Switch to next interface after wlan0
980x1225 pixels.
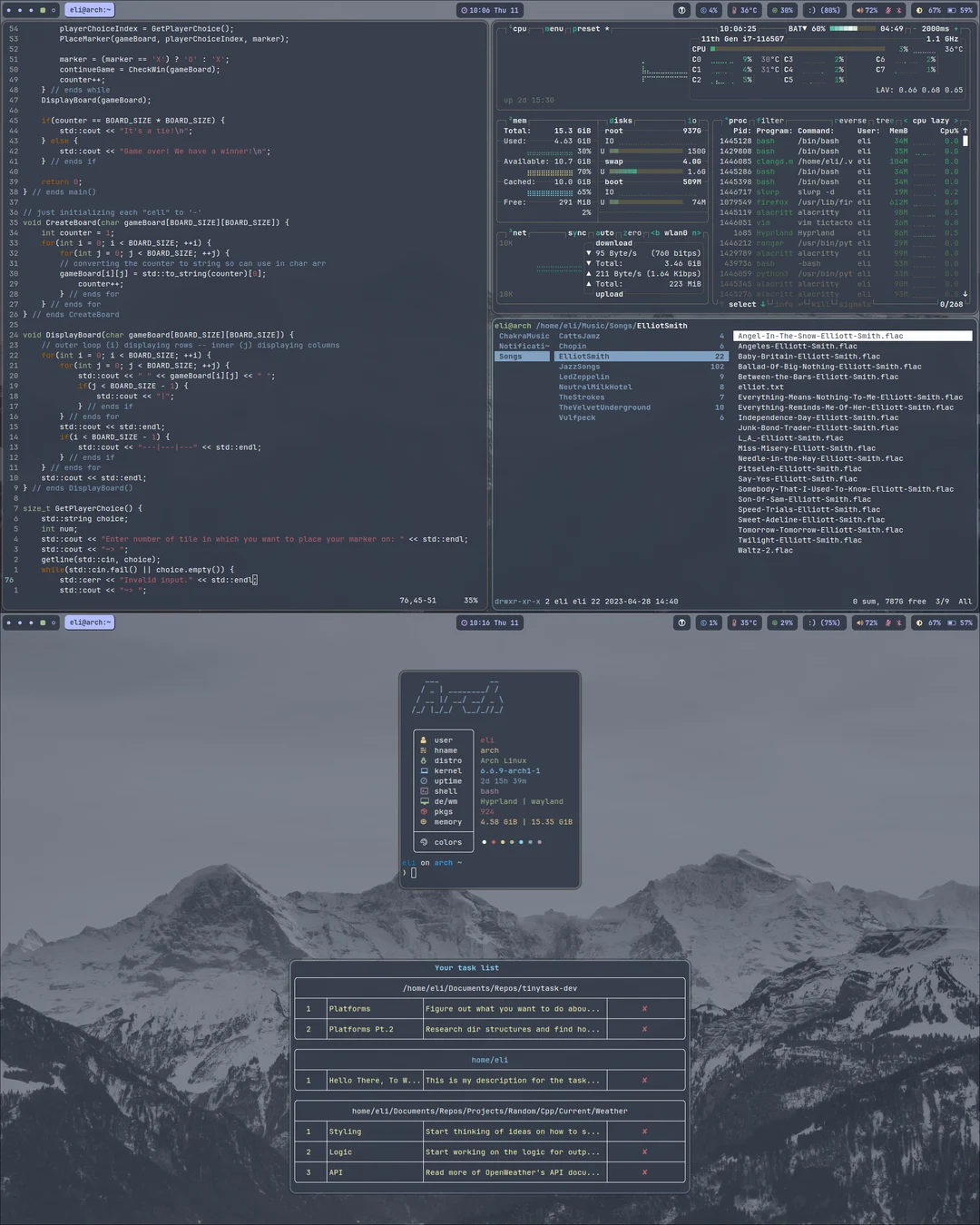point(696,233)
